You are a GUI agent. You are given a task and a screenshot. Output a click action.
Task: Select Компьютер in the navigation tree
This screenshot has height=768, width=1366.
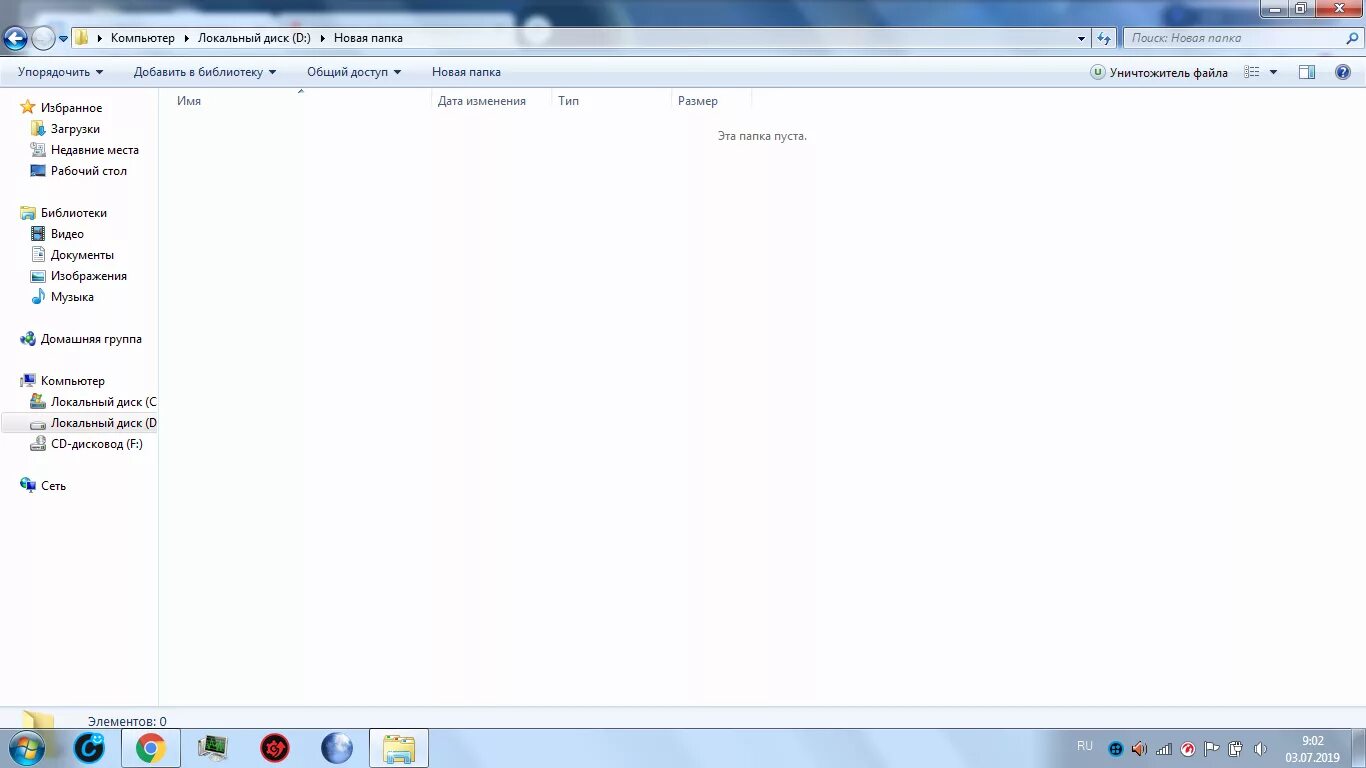pos(72,381)
